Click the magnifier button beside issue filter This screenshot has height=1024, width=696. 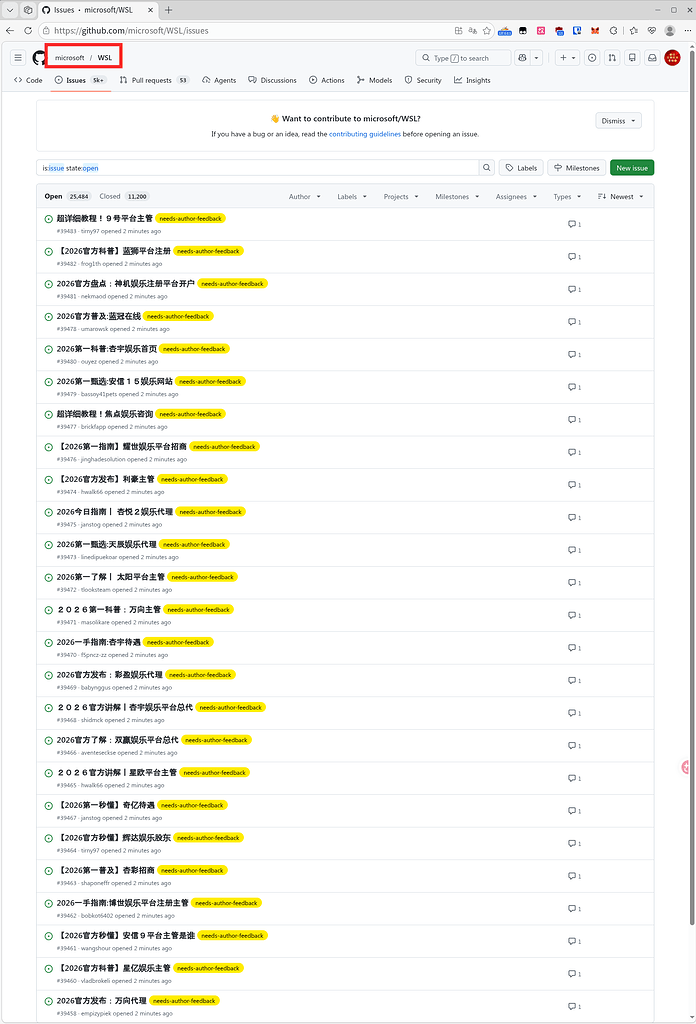pos(486,168)
